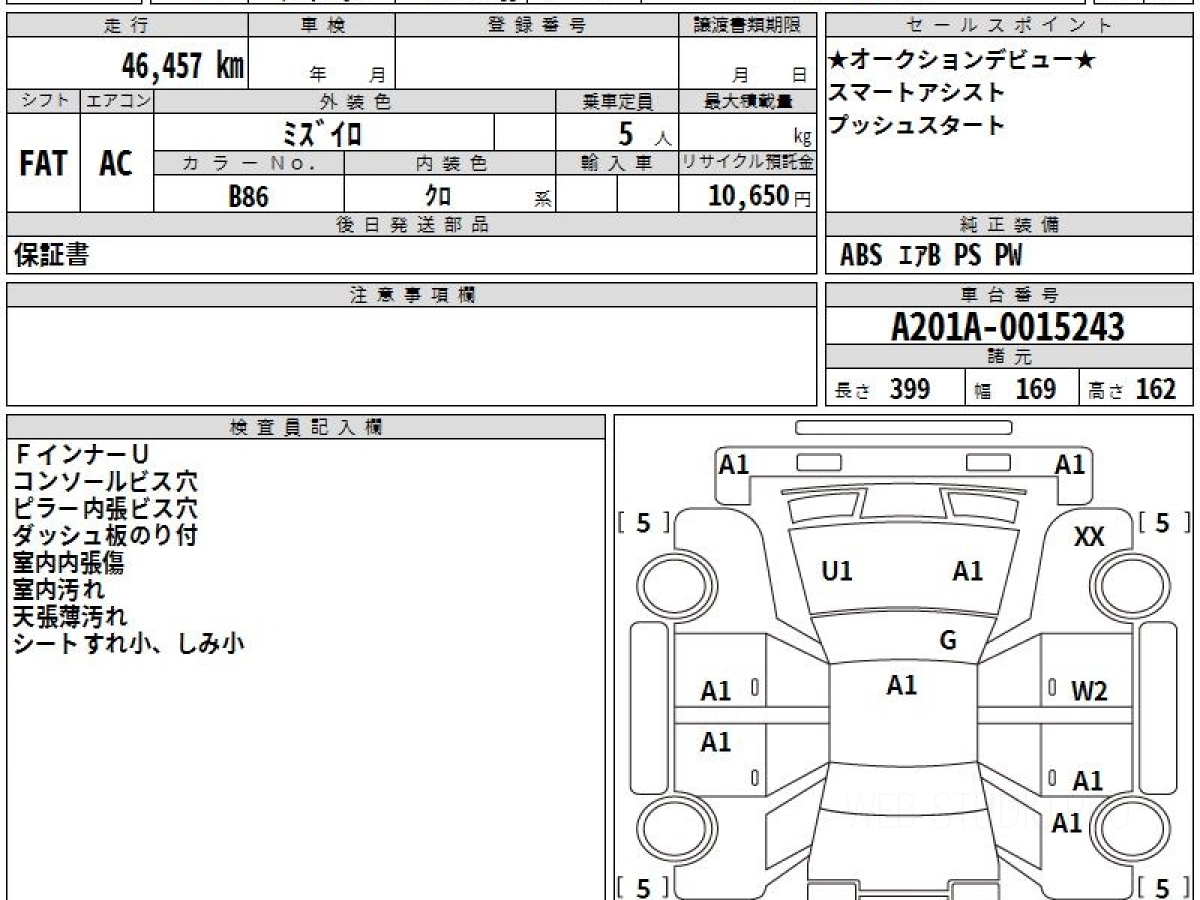Click the seating capacity value 5 人

tap(645, 133)
